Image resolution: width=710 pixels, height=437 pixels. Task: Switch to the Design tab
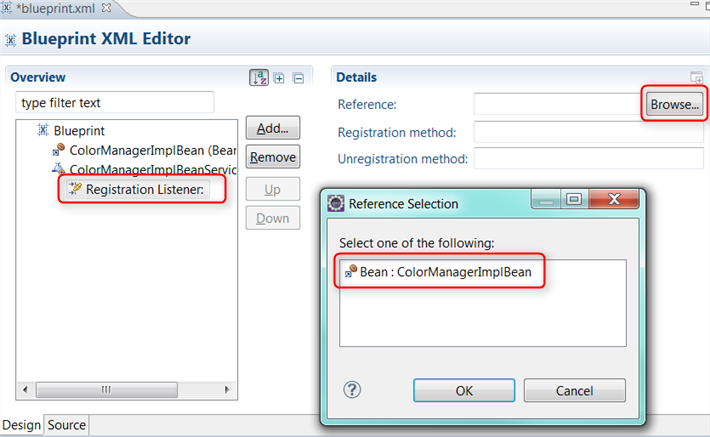(x=21, y=425)
